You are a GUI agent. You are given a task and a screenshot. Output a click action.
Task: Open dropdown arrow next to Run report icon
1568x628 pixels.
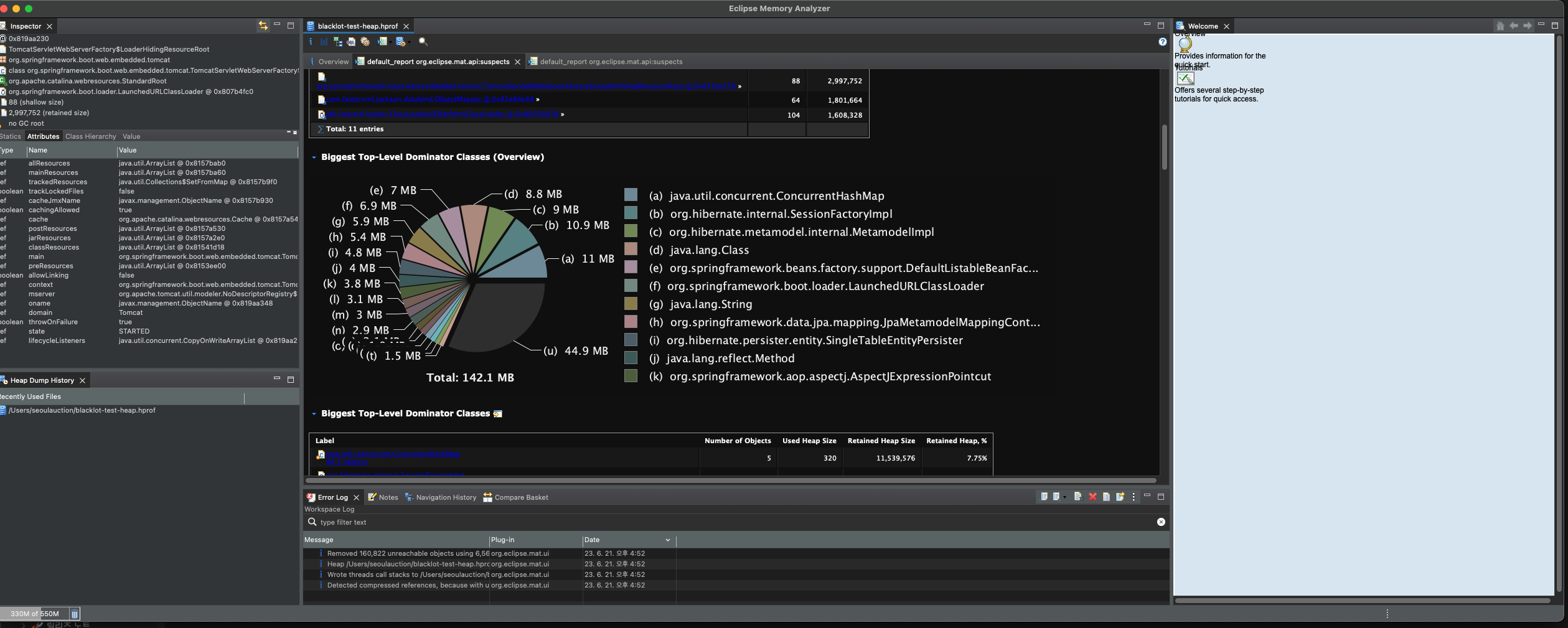pyautogui.click(x=389, y=42)
